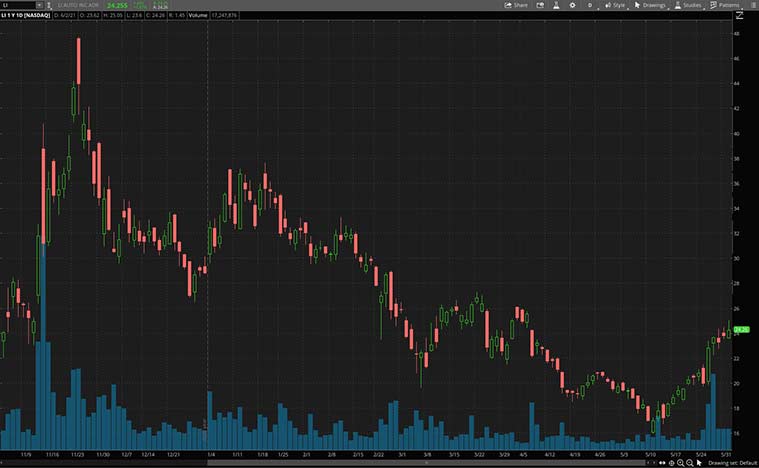
Task: Open the Studies menu
Action: pos(688,5)
